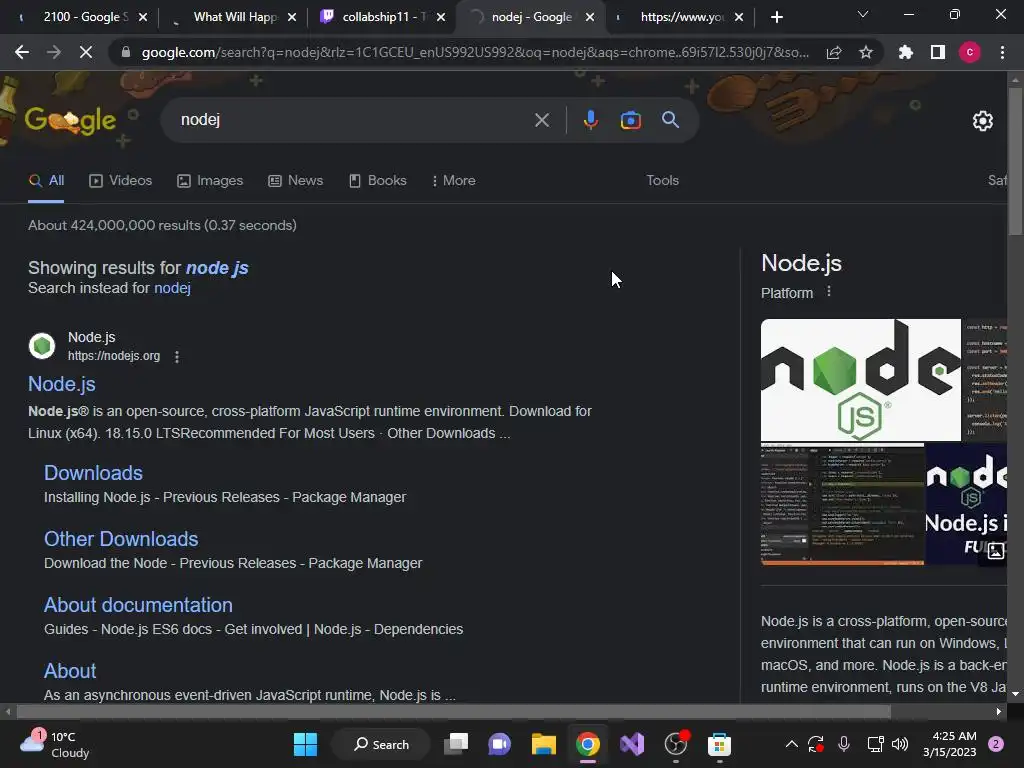1024x768 pixels.
Task: Open the large Node.js logo image
Action: pos(861,380)
